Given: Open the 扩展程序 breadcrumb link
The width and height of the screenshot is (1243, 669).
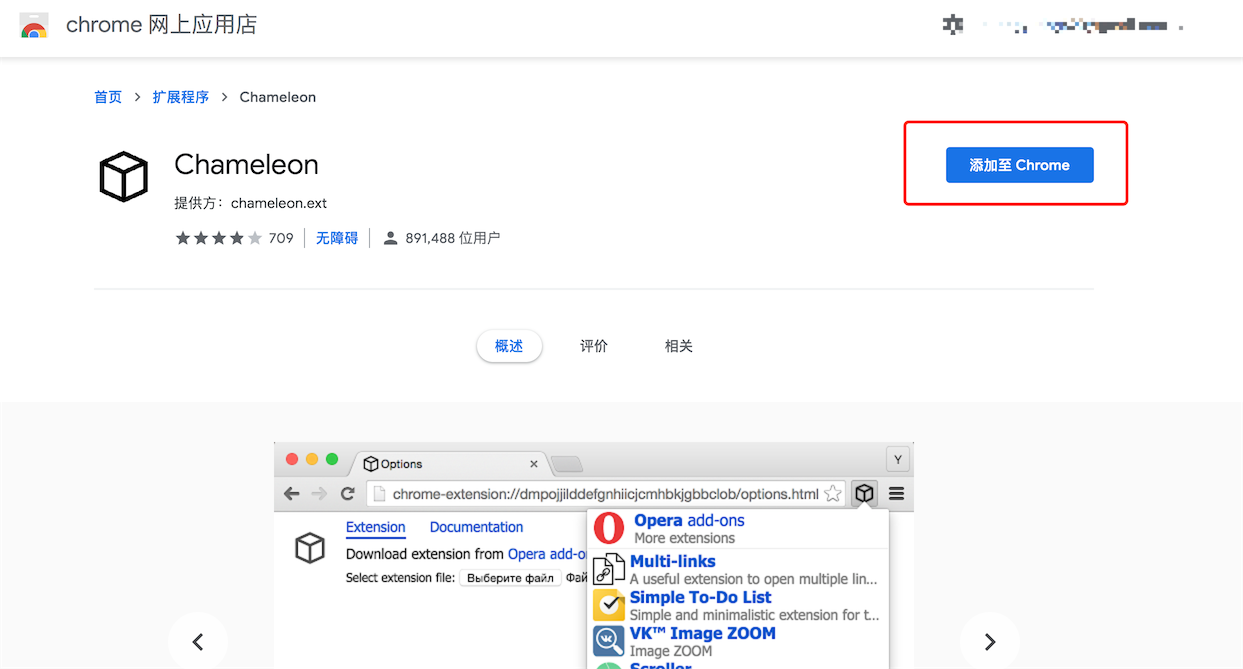Looking at the screenshot, I should pos(181,97).
